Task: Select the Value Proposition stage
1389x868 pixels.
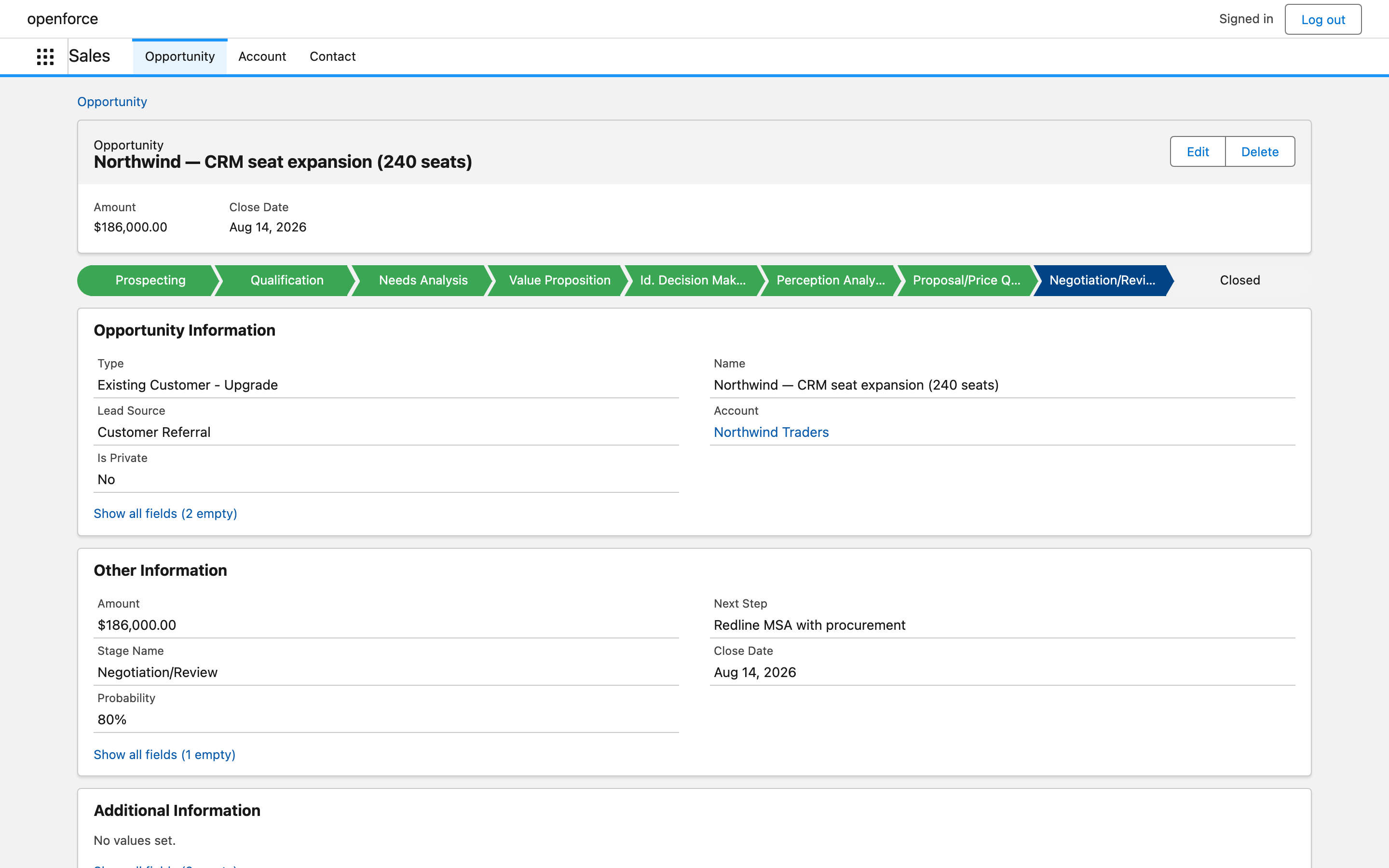Action: coord(559,280)
